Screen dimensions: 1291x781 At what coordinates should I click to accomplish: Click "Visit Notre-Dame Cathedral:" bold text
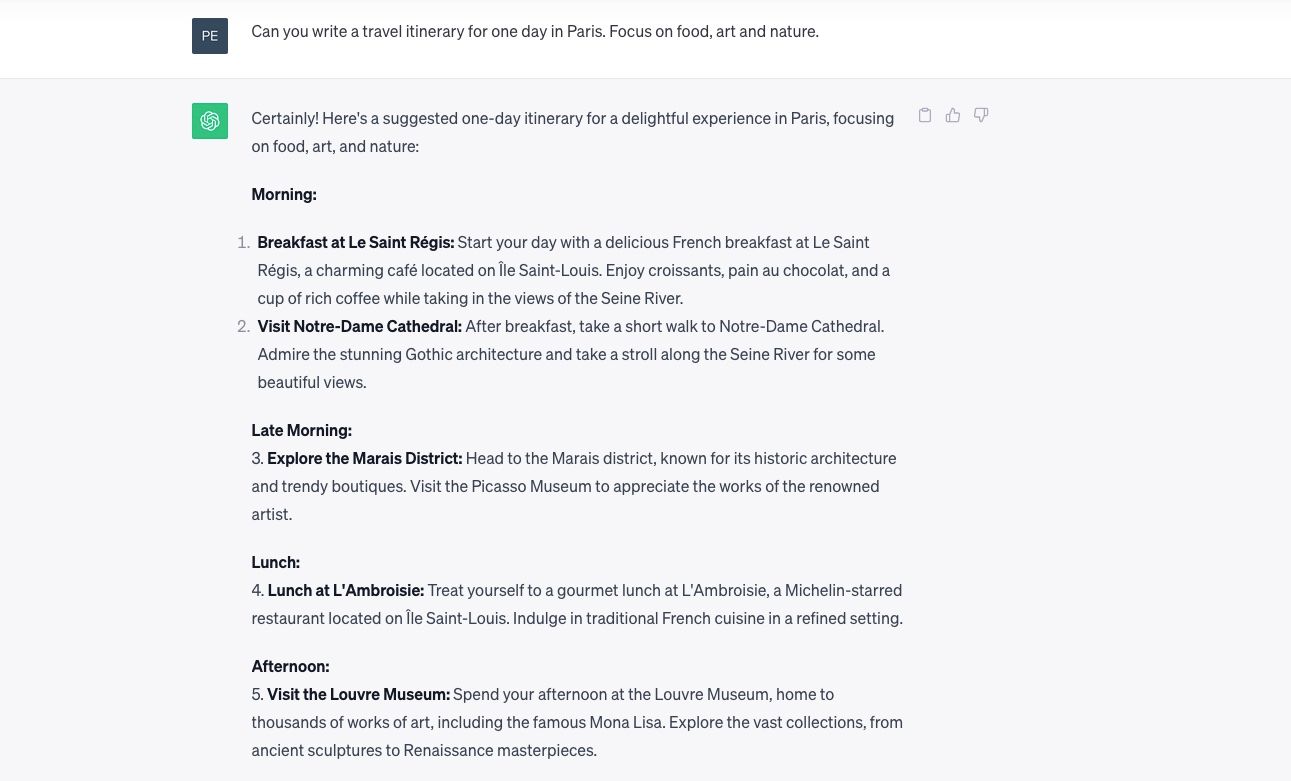pyautogui.click(x=359, y=326)
